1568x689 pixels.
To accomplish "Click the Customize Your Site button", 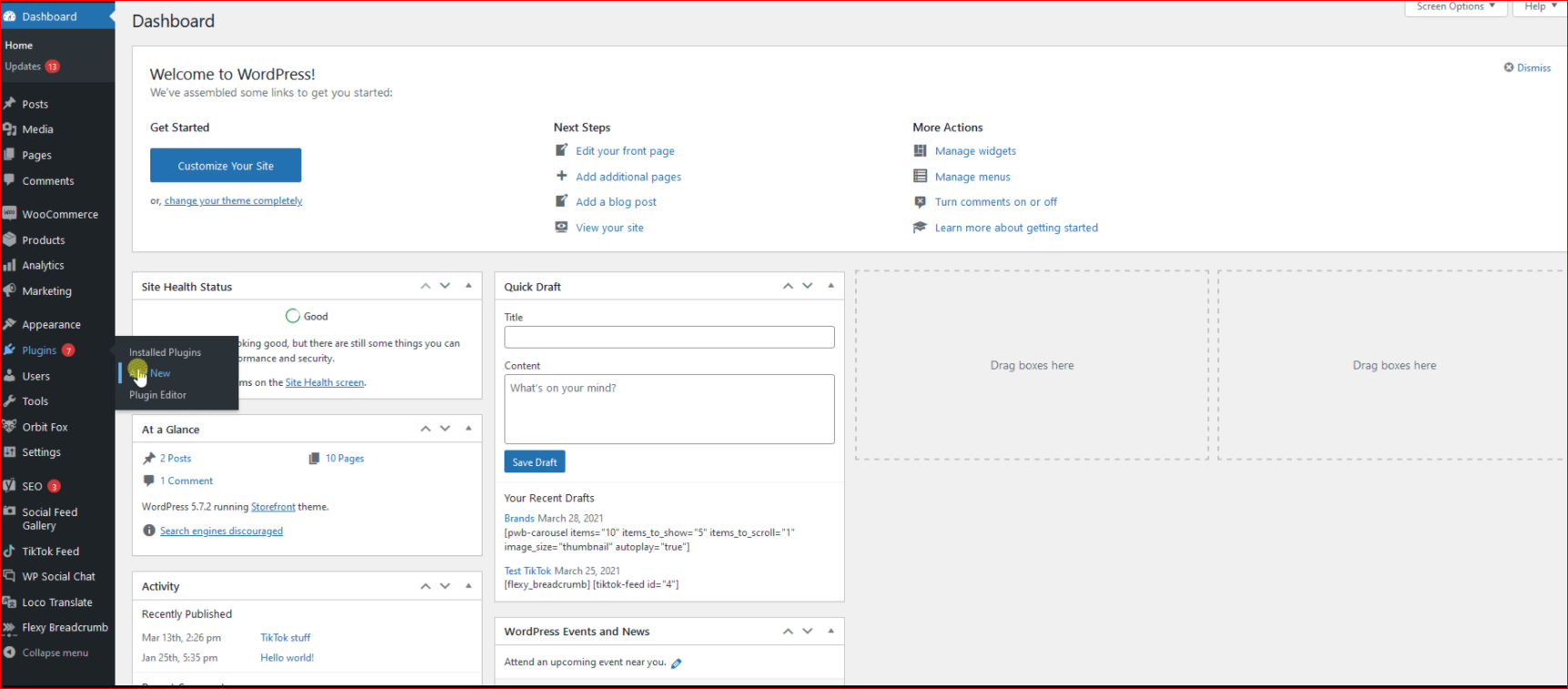I will coord(226,166).
